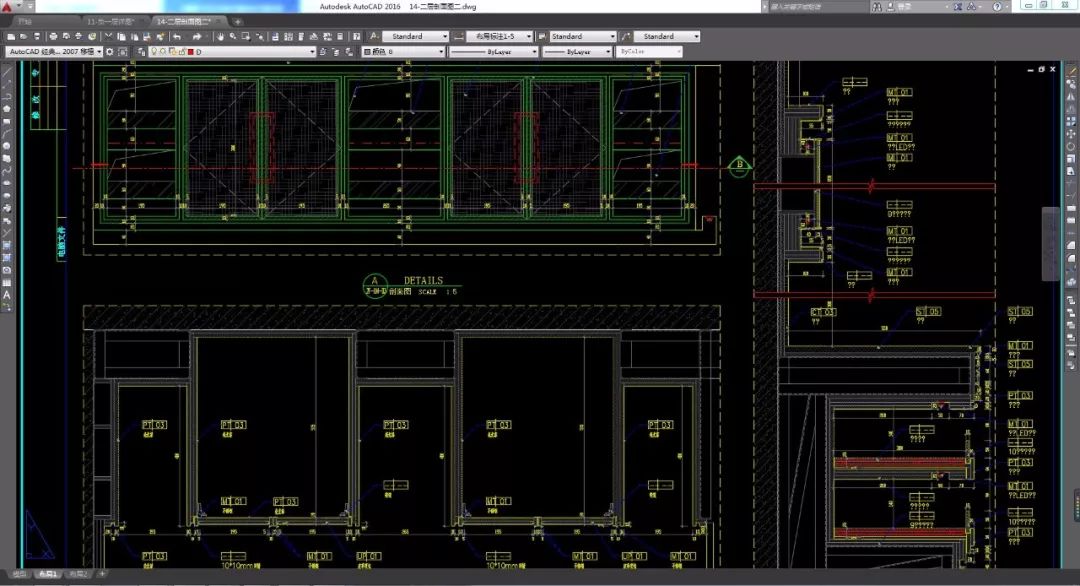Image resolution: width=1080 pixels, height=586 pixels.
Task: Expand the layer dropdown showing layer D
Action: 312,51
